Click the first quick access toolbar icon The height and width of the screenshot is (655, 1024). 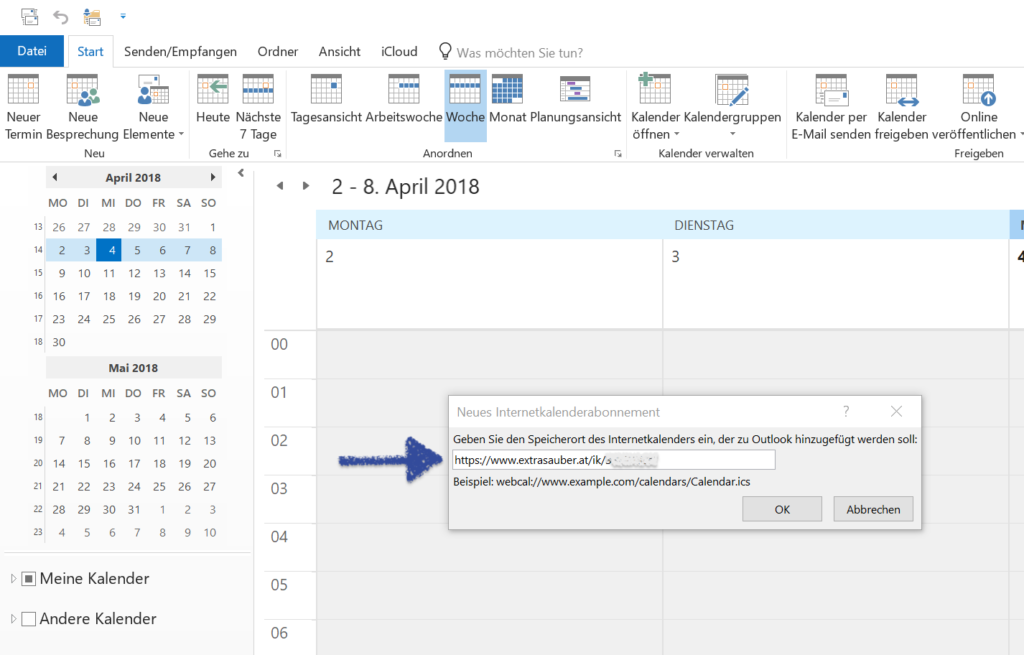click(x=29, y=17)
